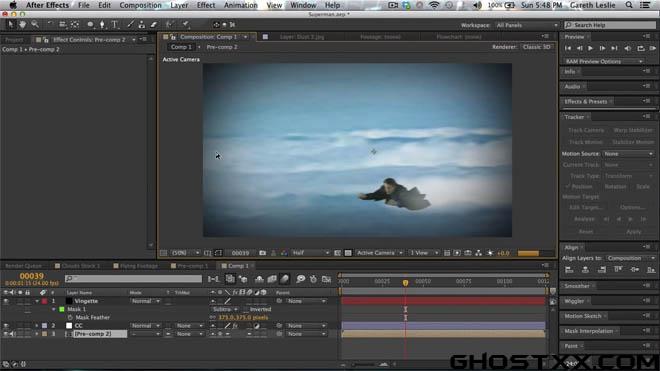Viewport: 660px width, 371px height.
Task: Click the Vingette layer black color swatch
Action: click(69, 301)
